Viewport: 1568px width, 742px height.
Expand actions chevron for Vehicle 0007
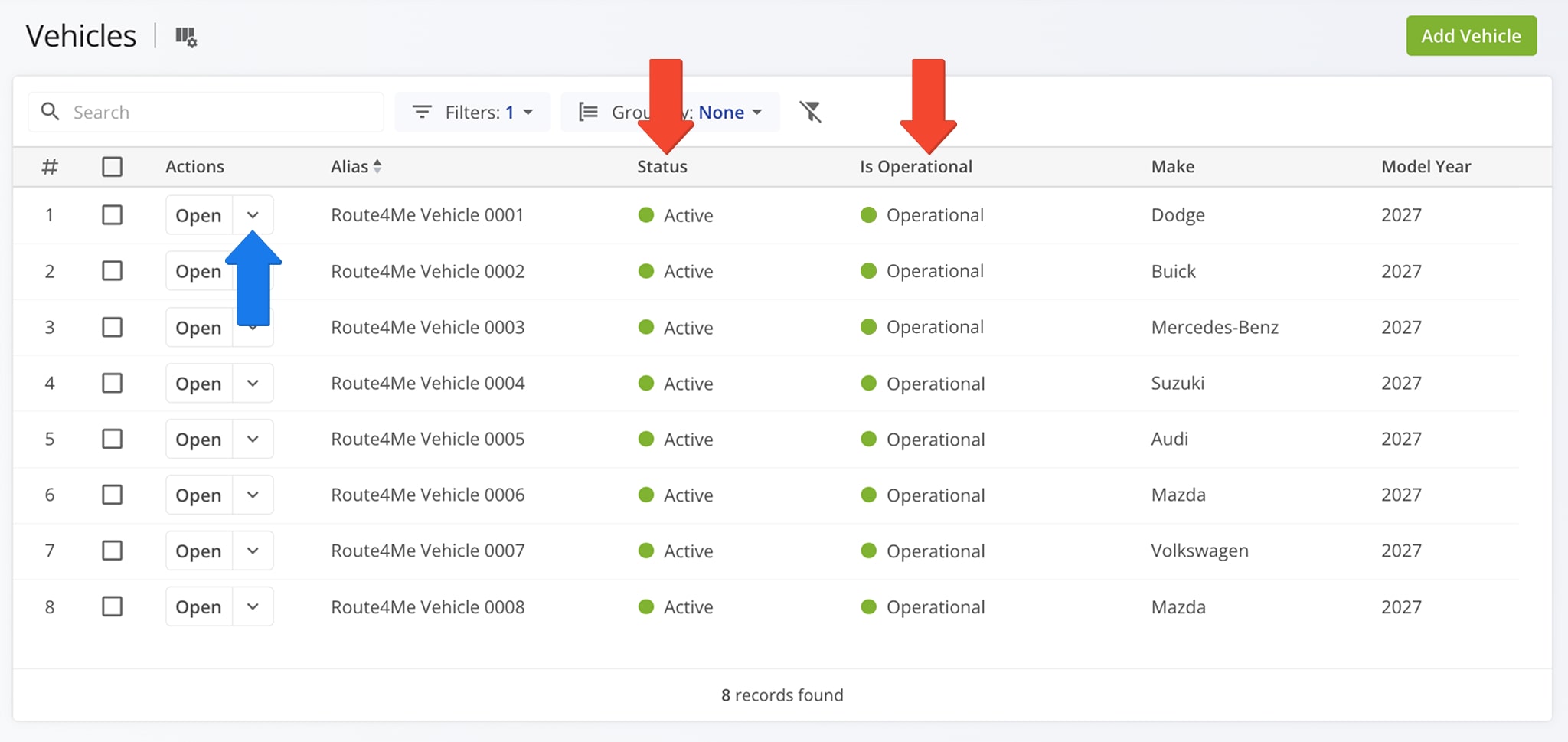click(253, 551)
